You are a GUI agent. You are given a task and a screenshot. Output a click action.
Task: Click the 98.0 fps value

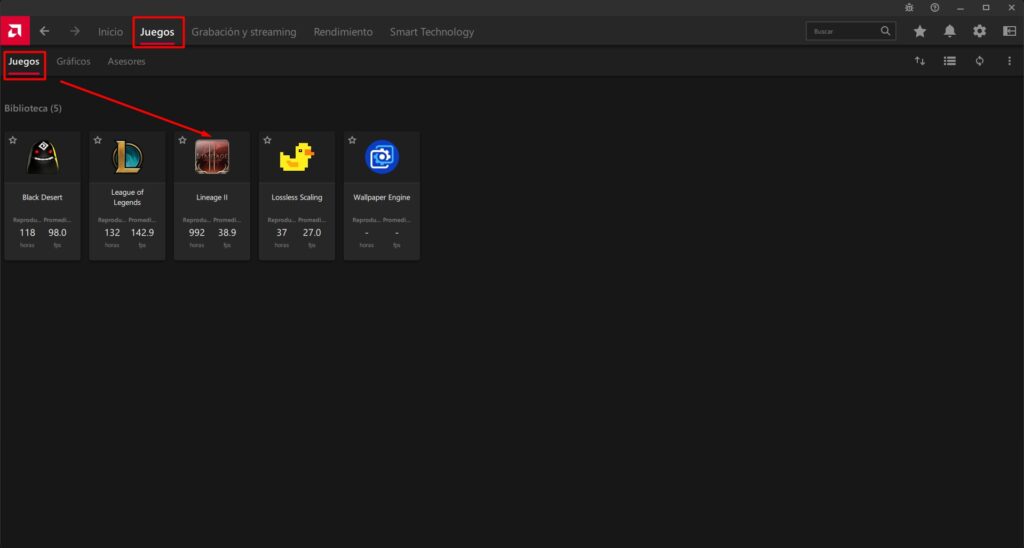click(x=57, y=233)
